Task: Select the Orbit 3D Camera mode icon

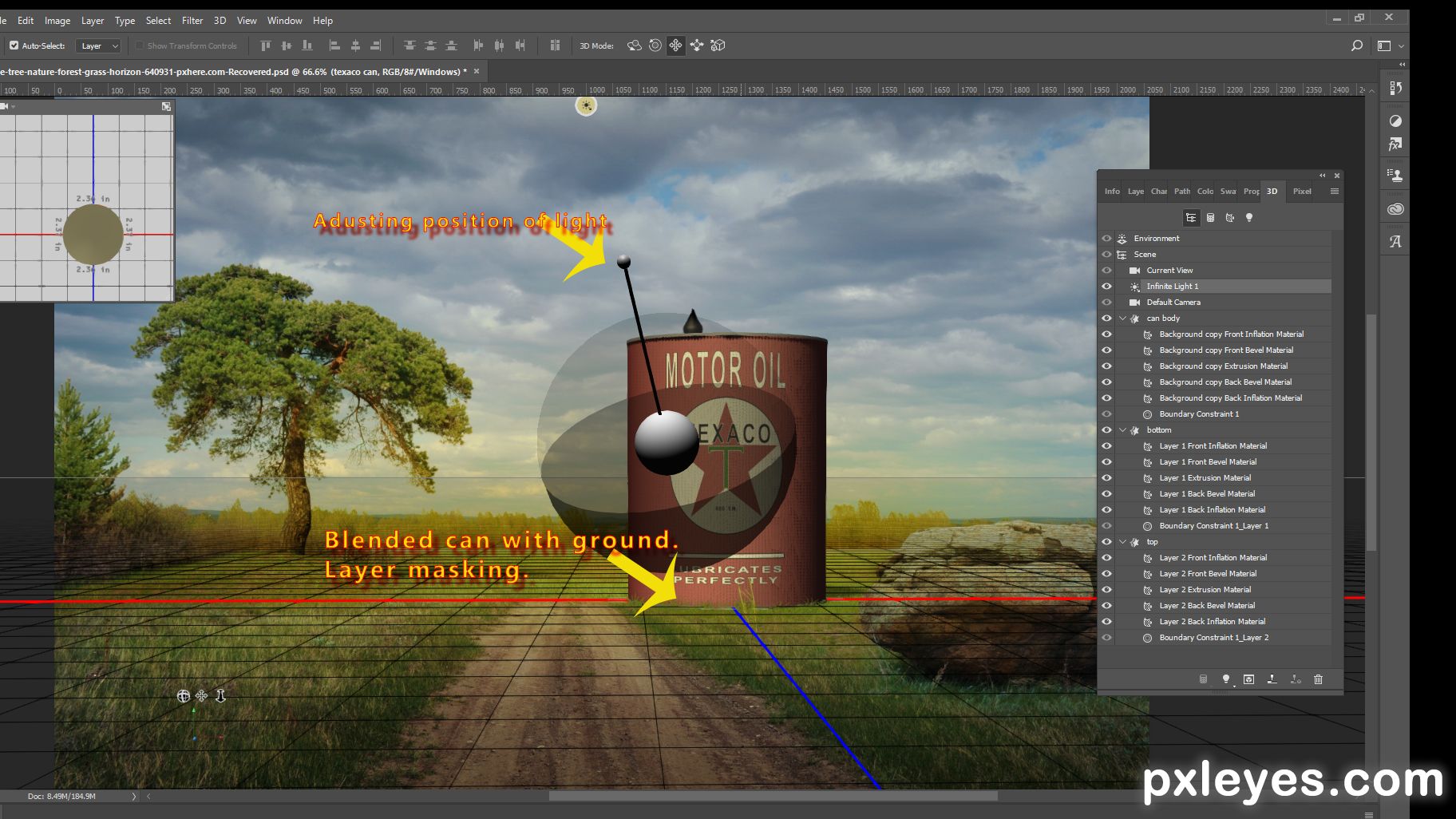Action: (635, 45)
